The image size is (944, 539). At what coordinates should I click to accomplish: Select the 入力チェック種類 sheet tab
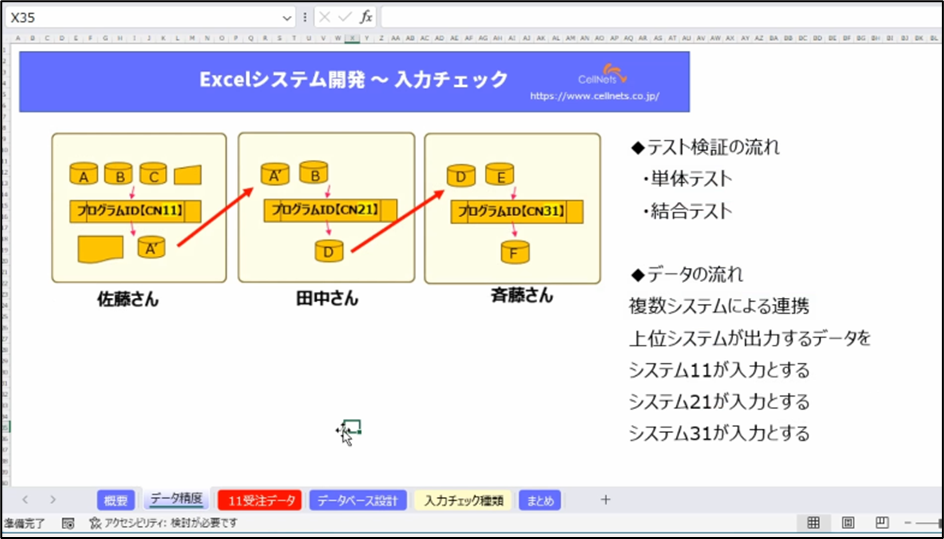coord(463,500)
